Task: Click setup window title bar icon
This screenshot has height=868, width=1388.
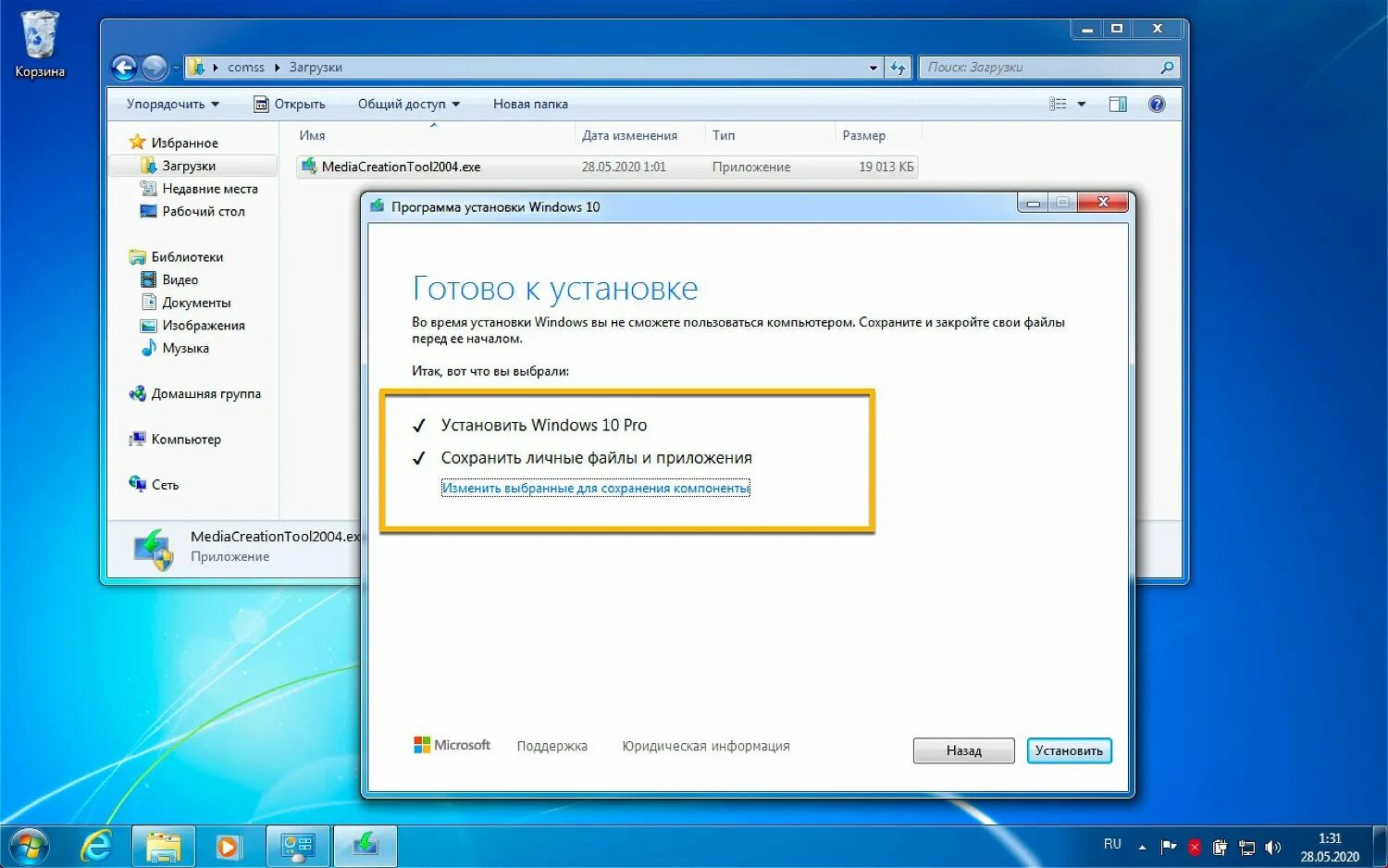Action: [377, 206]
